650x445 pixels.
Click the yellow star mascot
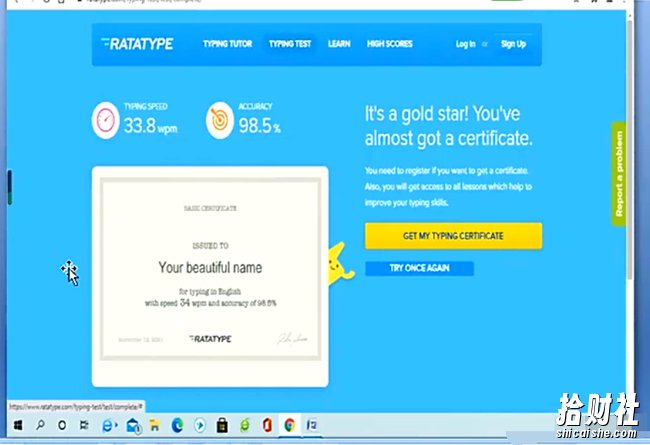click(340, 264)
